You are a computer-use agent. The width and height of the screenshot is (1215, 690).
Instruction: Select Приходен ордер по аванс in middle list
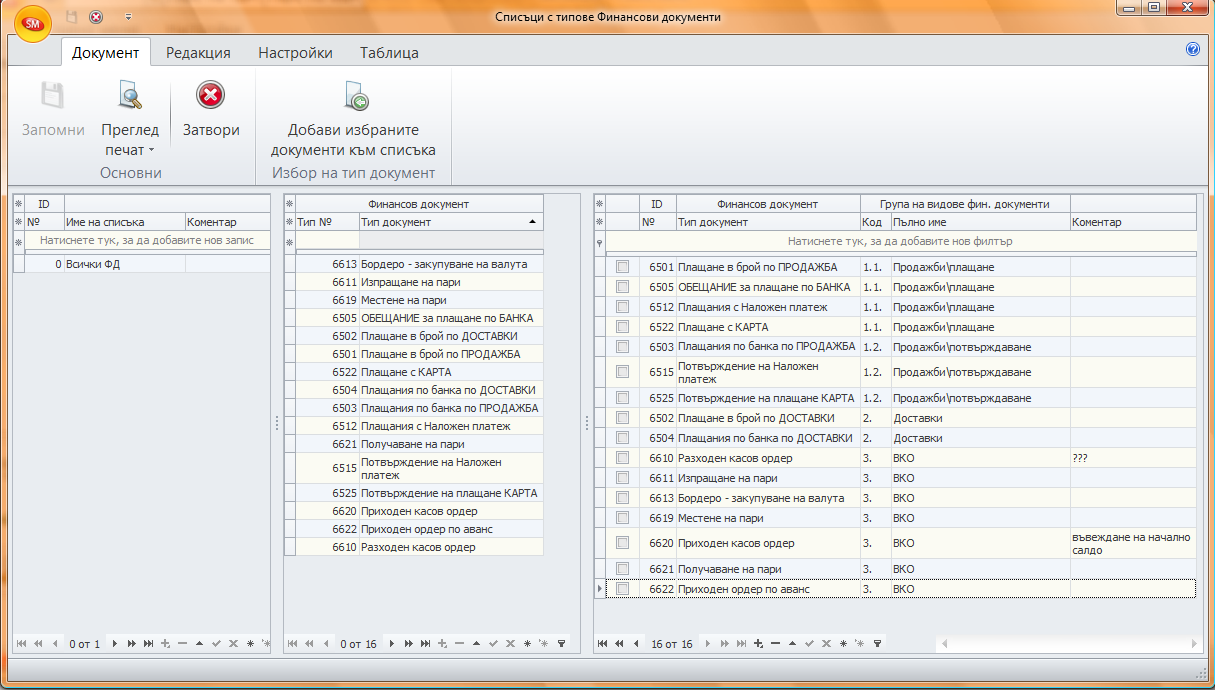click(x=420, y=529)
